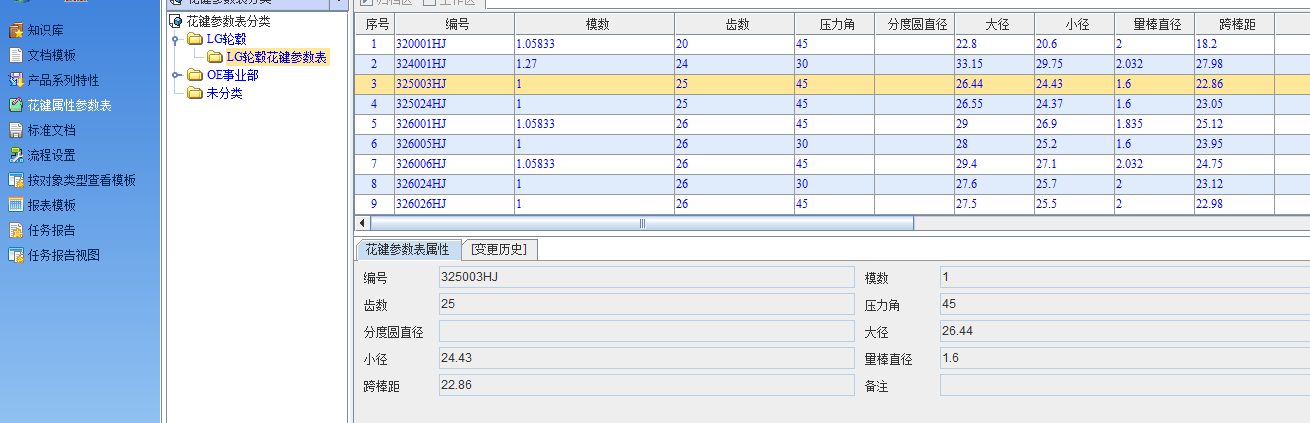Click the 编号 field showing 325003HJ

(x=647, y=277)
